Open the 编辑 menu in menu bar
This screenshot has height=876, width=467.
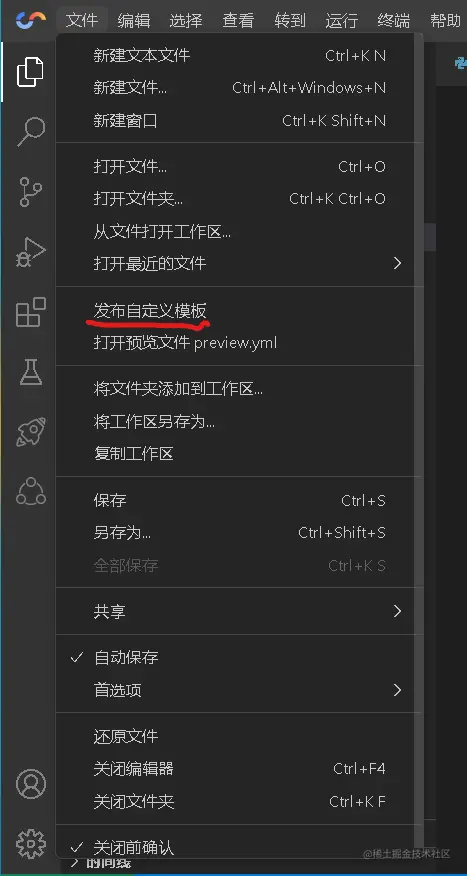point(134,21)
